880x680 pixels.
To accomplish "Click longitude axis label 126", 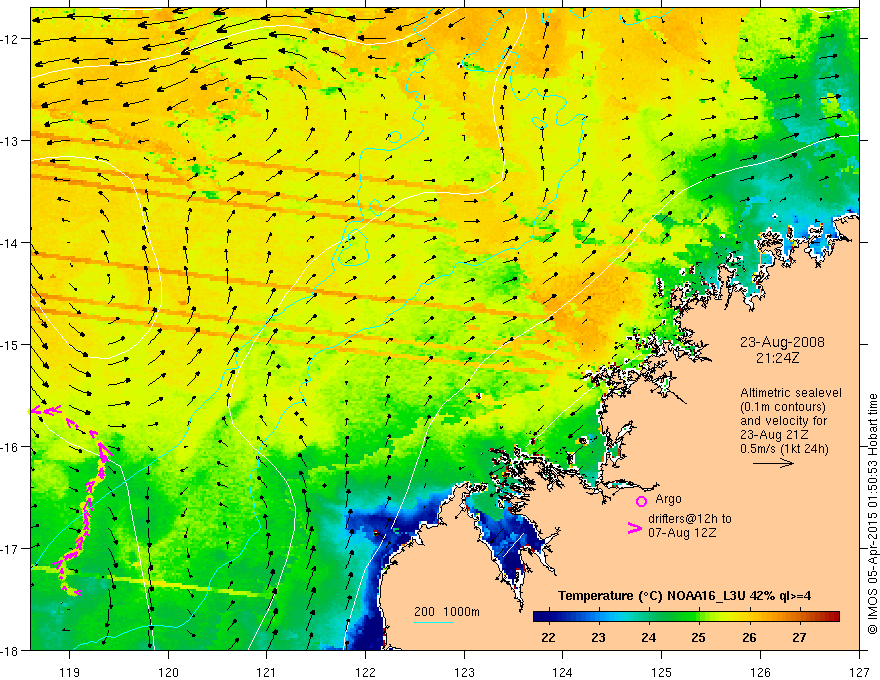I will click(760, 672).
